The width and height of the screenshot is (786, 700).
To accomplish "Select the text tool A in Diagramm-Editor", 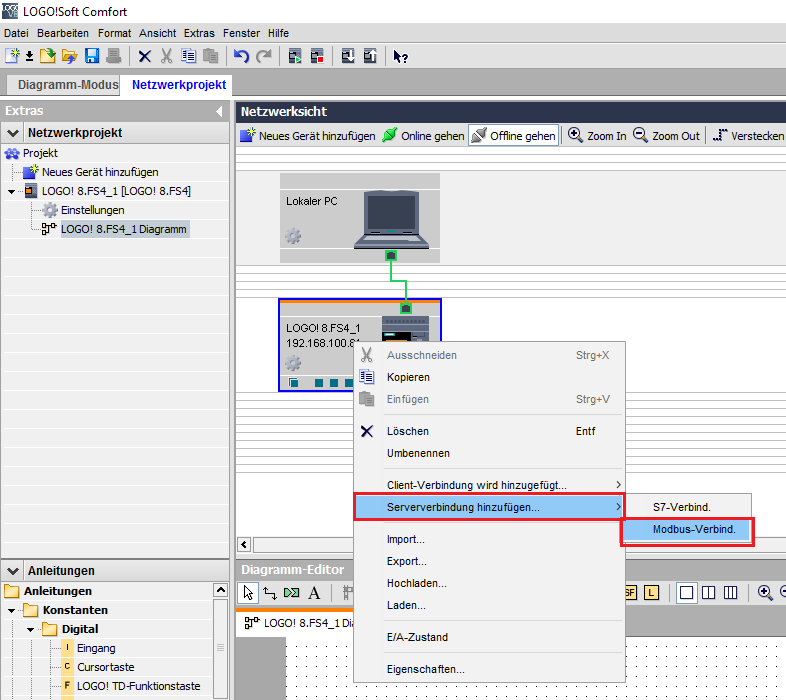I will tap(314, 593).
